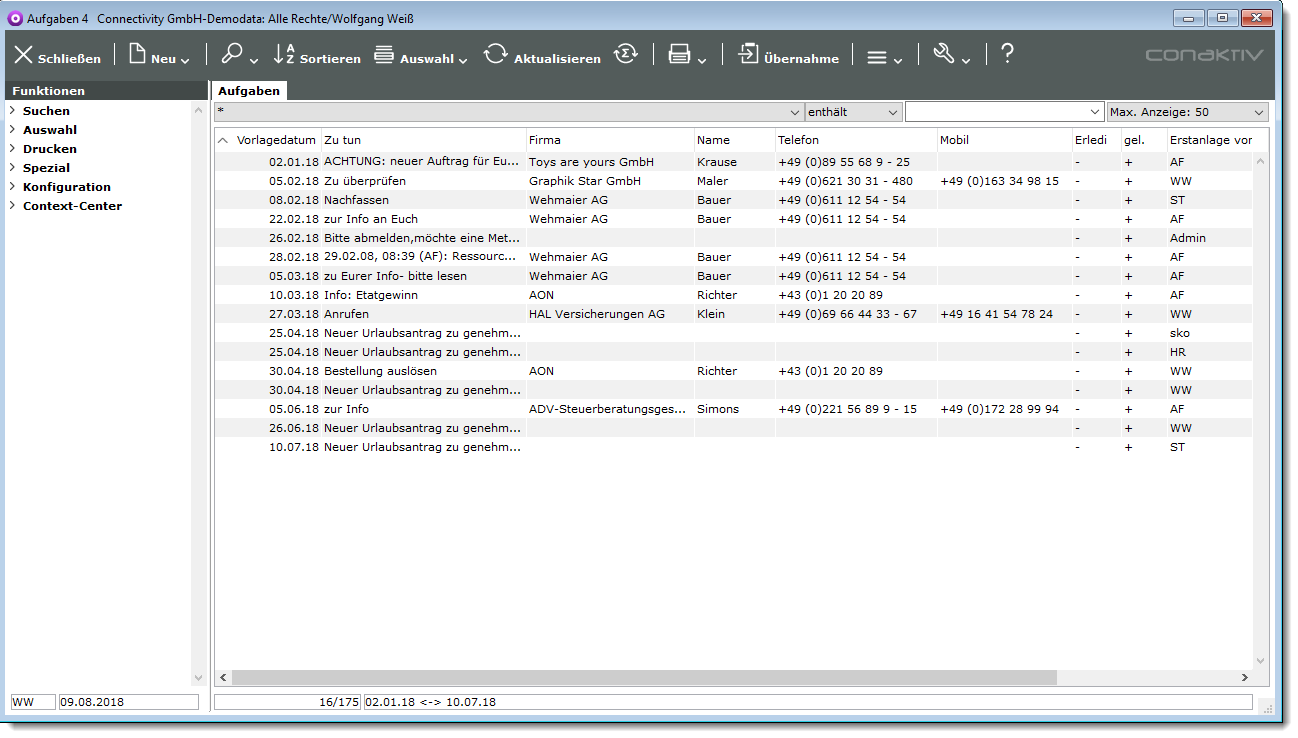This screenshot has width=1298, height=738.
Task: Click the Schließen close icon in toolbar
Action: click(x=24, y=55)
